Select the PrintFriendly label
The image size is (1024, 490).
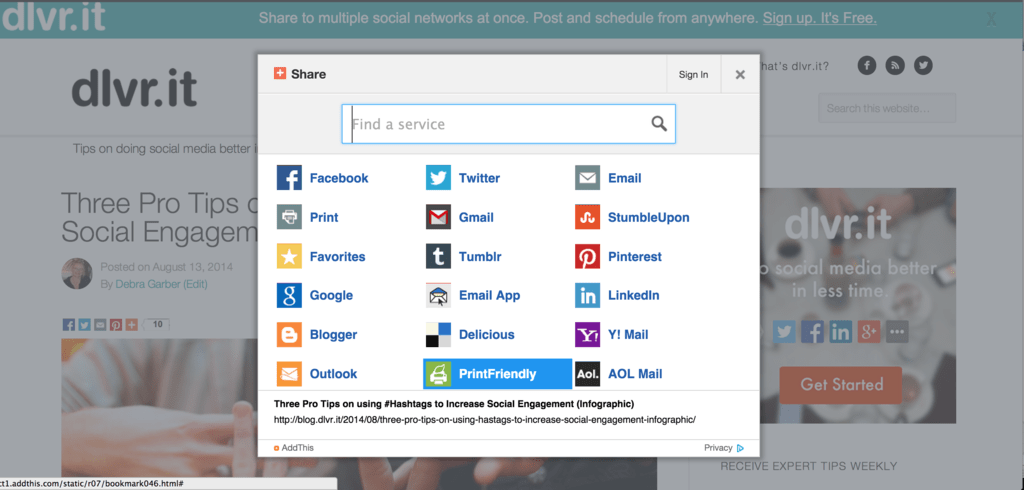tap(498, 374)
